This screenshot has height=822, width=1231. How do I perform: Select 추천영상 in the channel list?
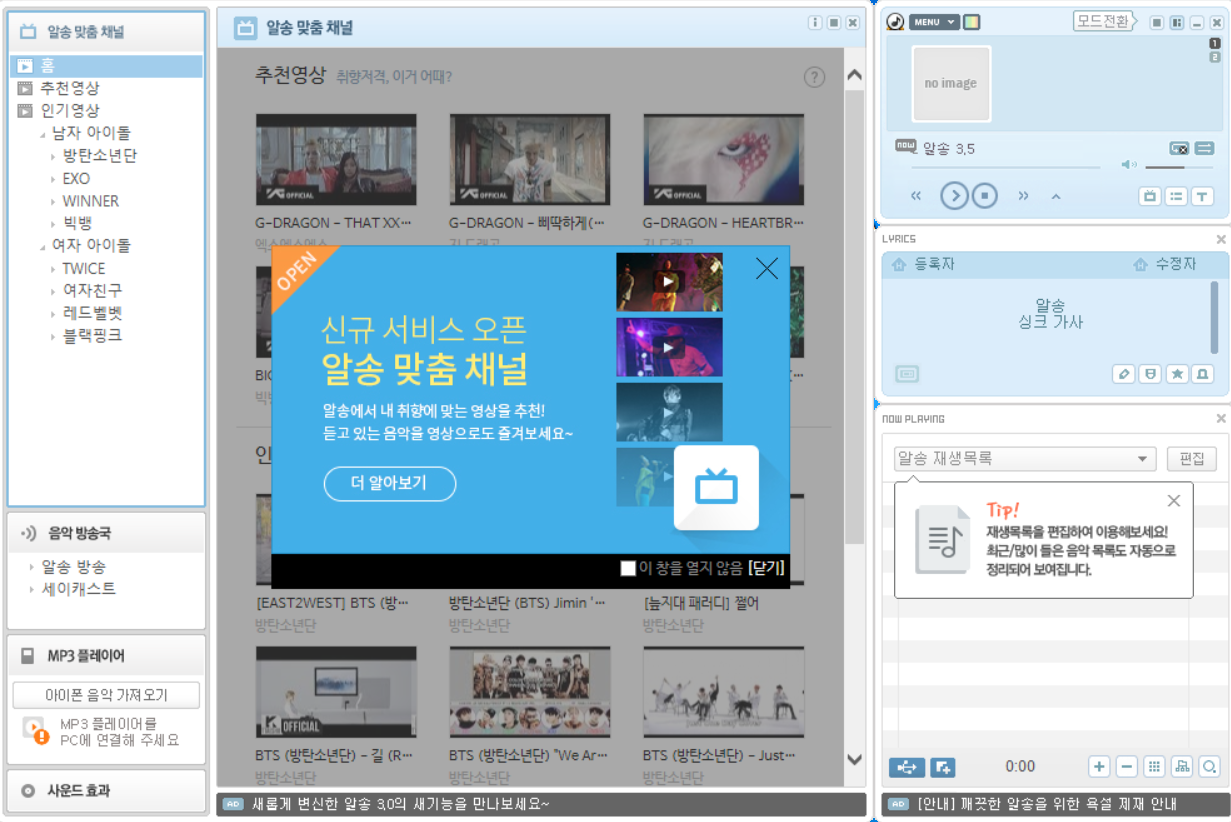pyautogui.click(x=70, y=88)
